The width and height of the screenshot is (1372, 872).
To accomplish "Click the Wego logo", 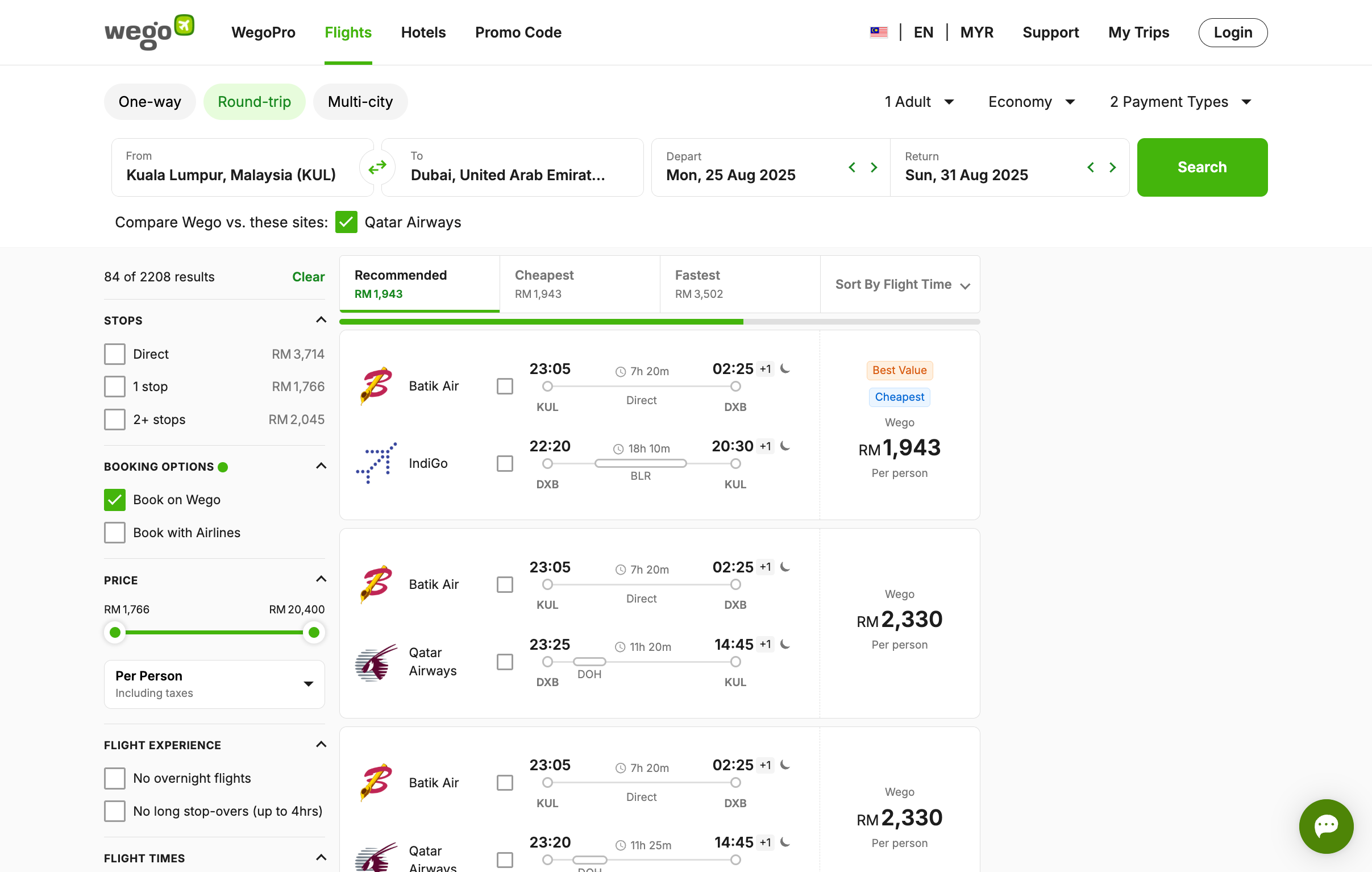I will point(149,32).
